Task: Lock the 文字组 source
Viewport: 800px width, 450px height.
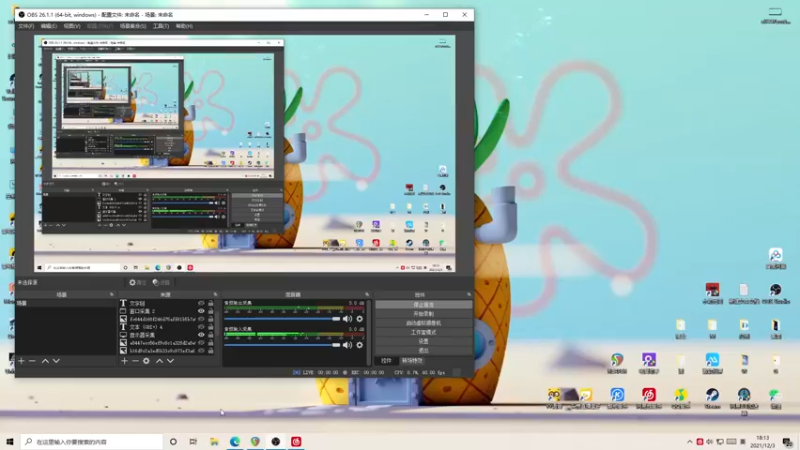Action: point(211,303)
